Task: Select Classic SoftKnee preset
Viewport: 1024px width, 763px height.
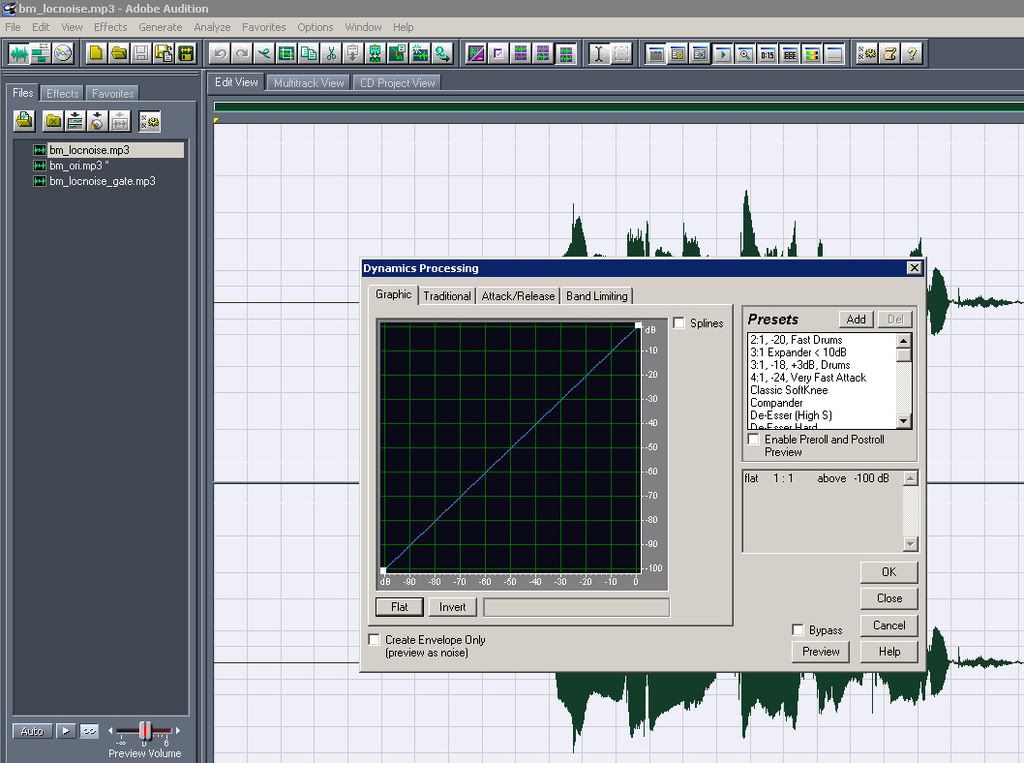Action: [789, 390]
